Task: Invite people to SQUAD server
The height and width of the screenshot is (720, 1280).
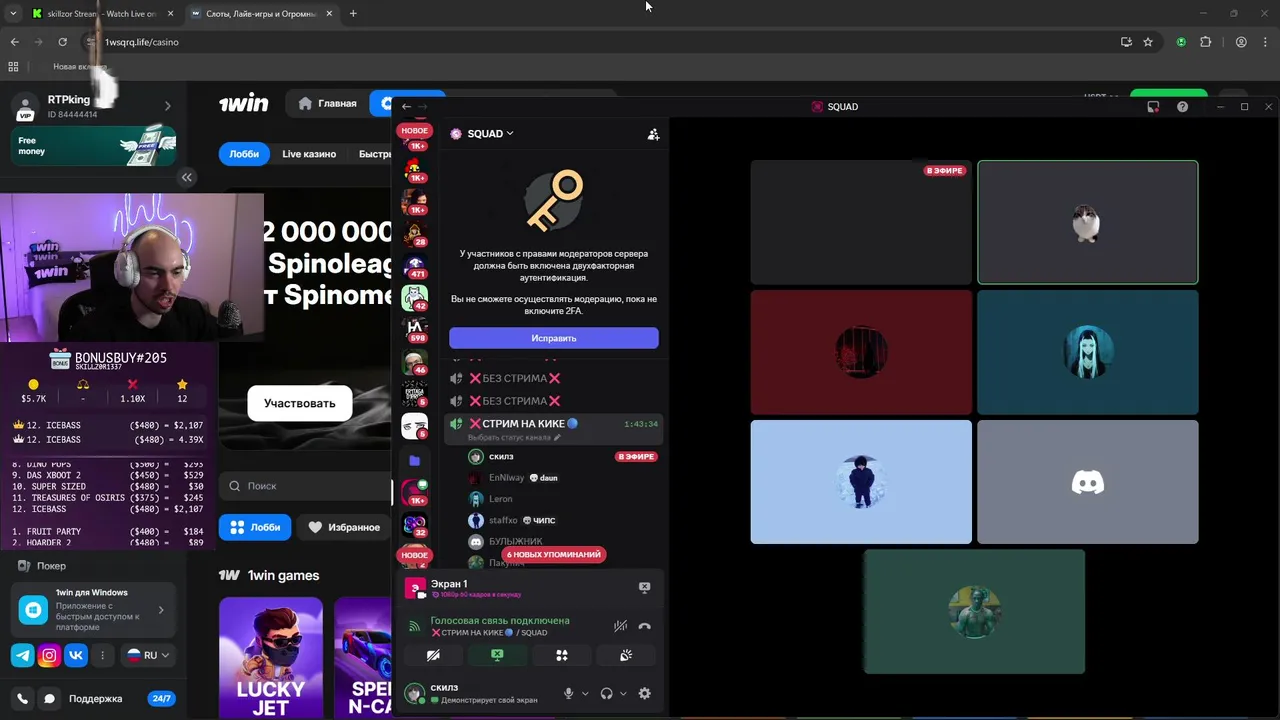Action: (653, 134)
